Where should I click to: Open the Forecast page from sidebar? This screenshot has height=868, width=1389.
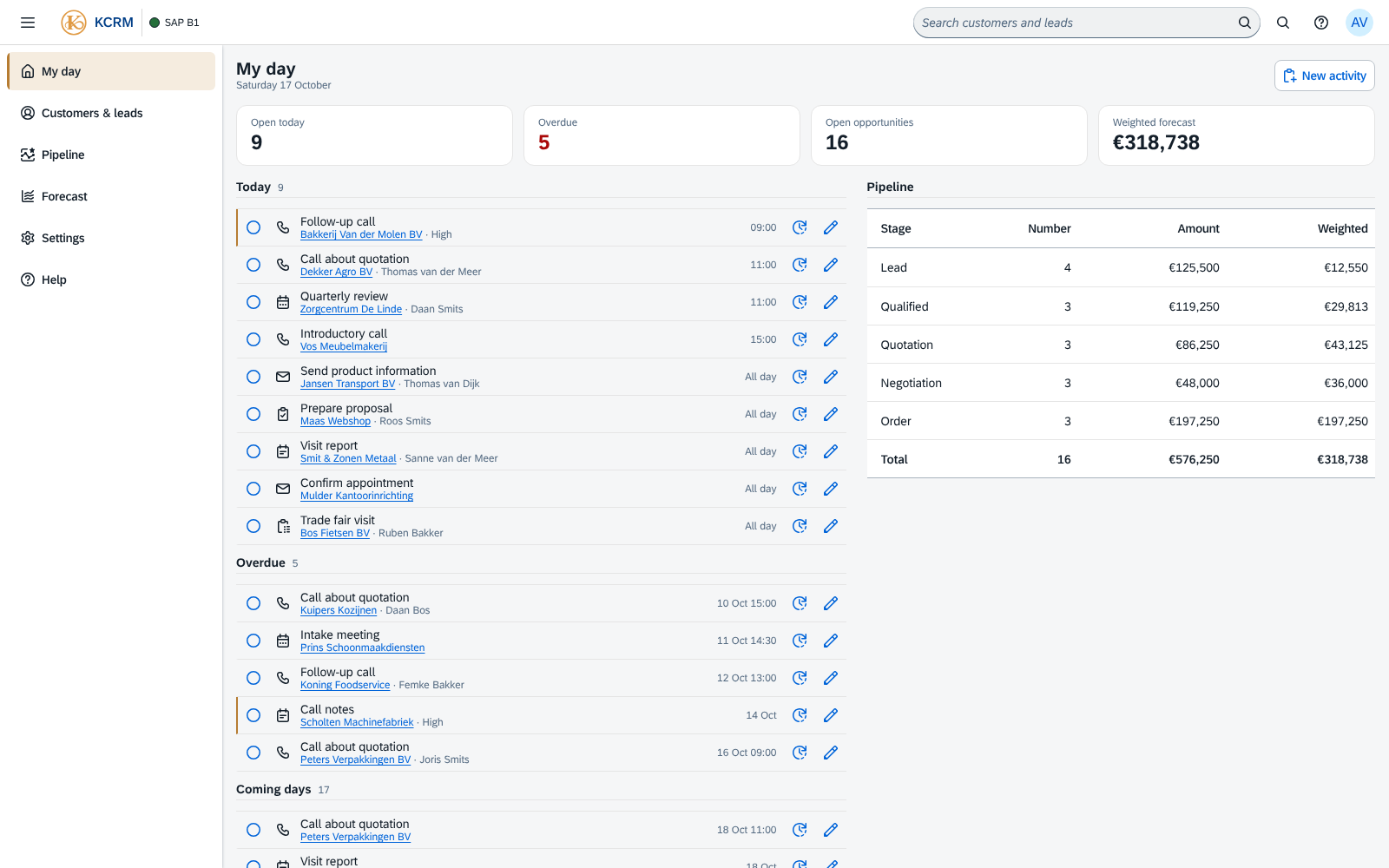111,196
